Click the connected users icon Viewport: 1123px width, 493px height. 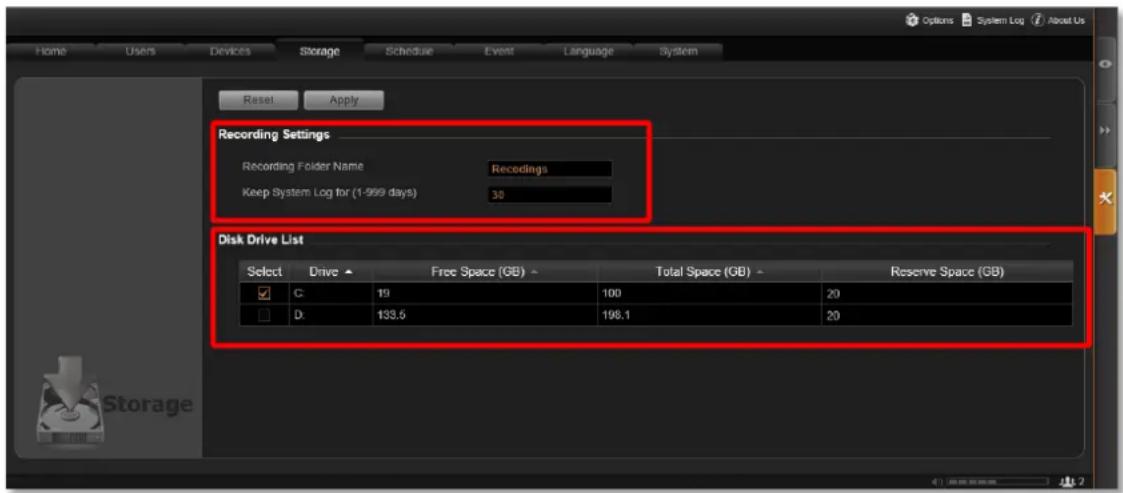[x=1066, y=479]
